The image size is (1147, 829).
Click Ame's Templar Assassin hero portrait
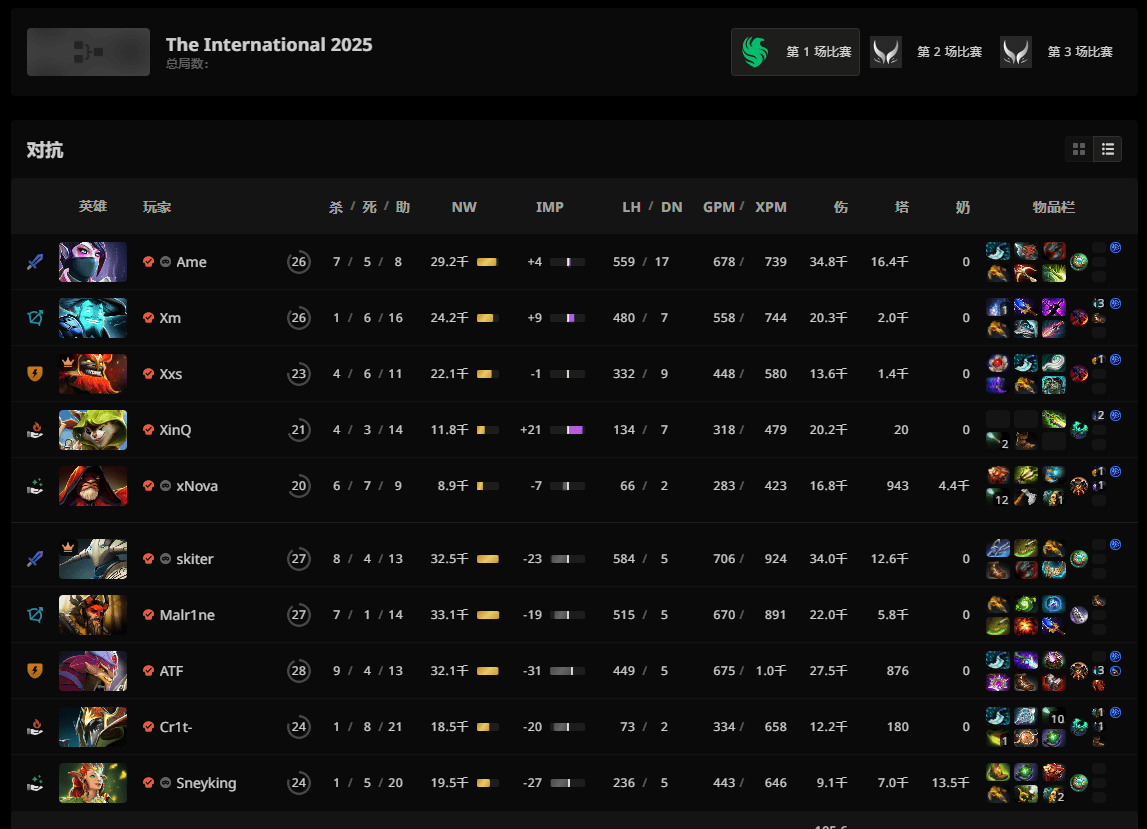(93, 262)
